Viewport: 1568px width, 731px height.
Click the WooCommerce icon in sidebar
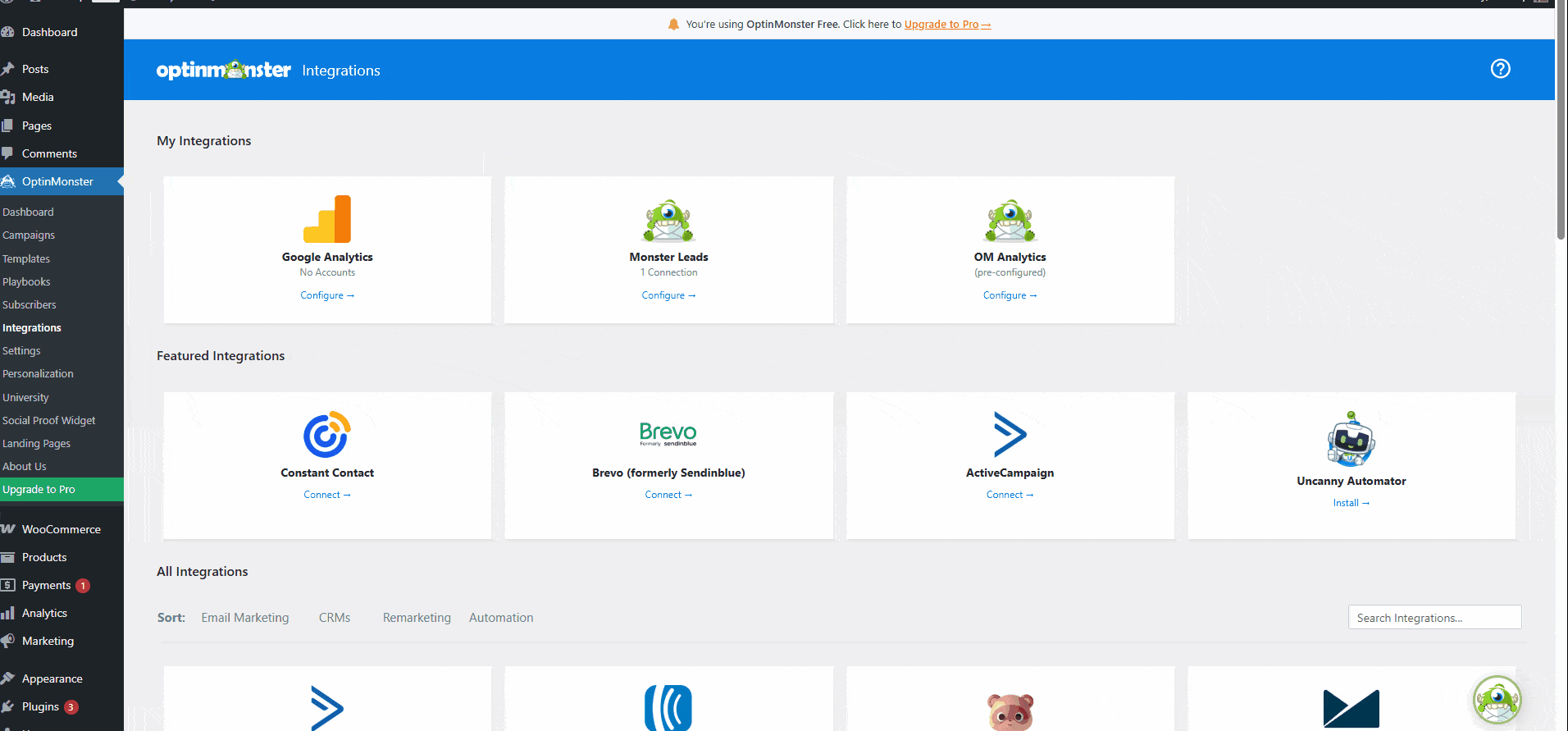tap(8, 529)
